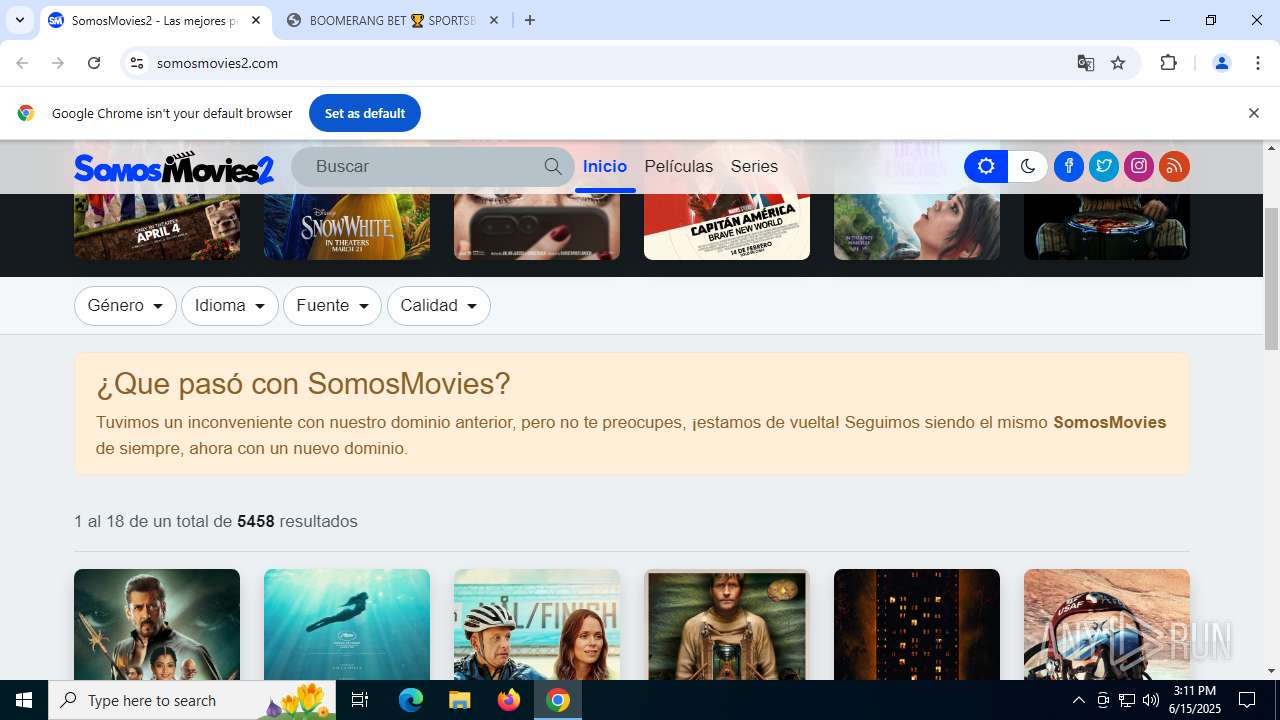
Task: Open the underwater swimmer movie poster
Action: click(347, 624)
